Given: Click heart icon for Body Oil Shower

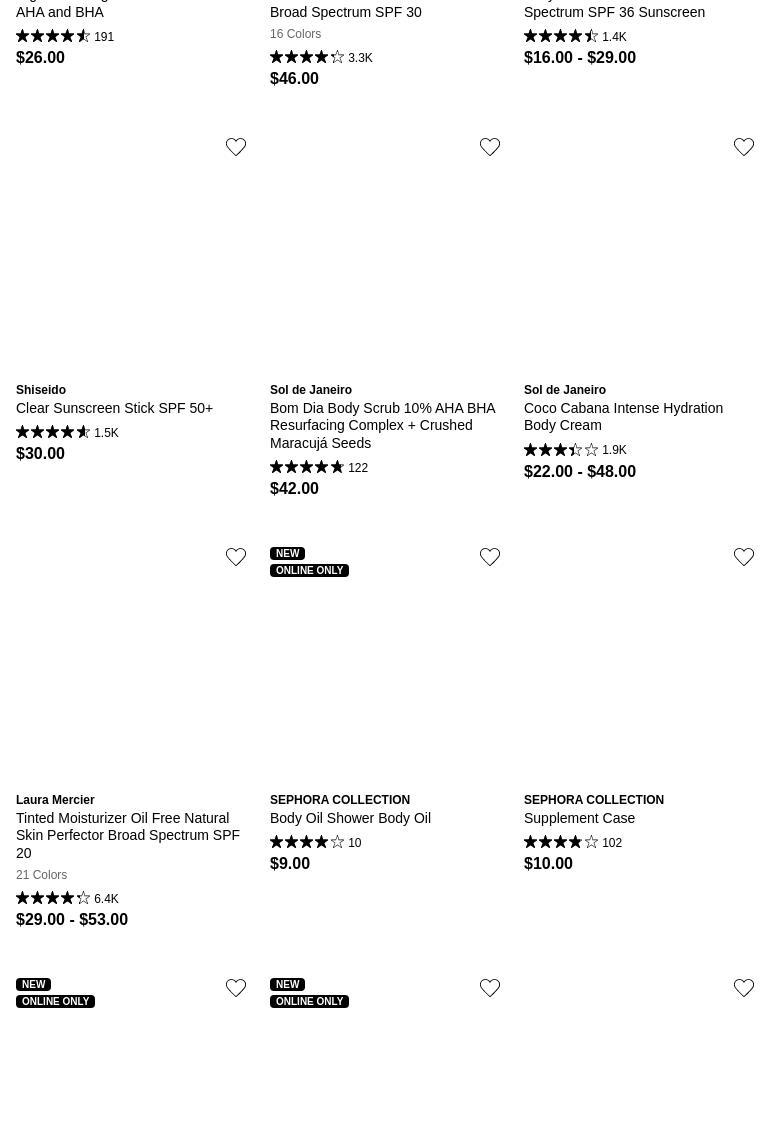Looking at the screenshot, I should [489, 557].
